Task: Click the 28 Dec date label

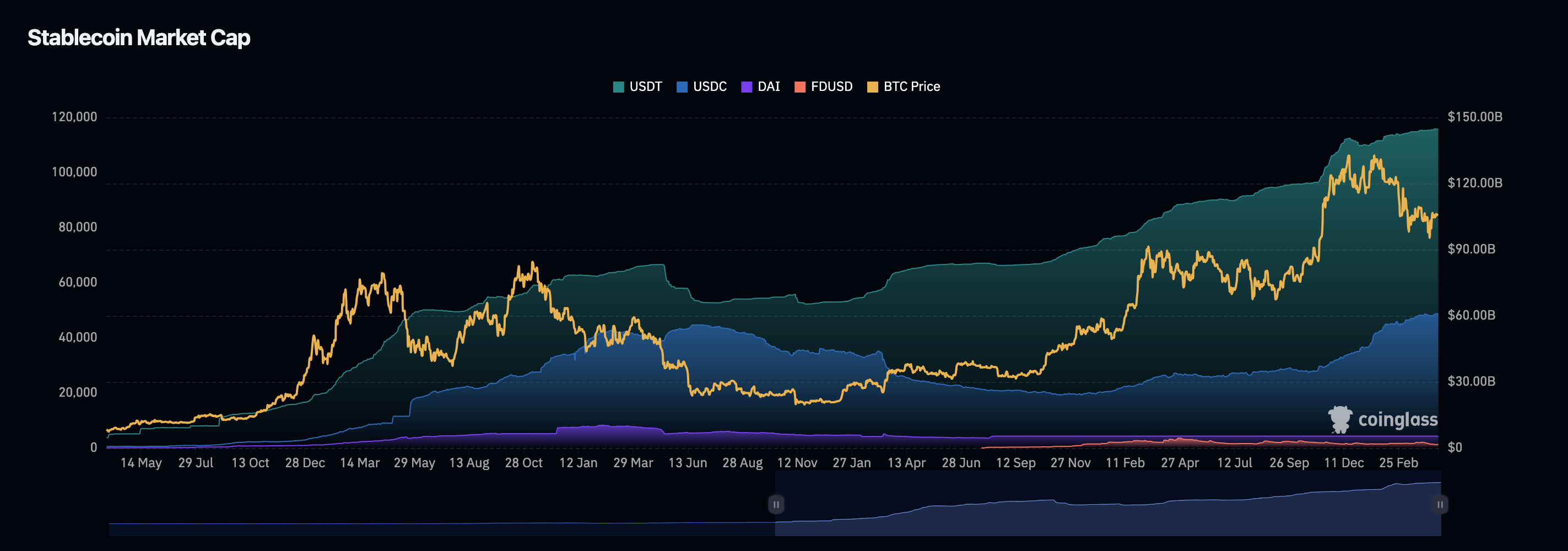Action: tap(305, 463)
